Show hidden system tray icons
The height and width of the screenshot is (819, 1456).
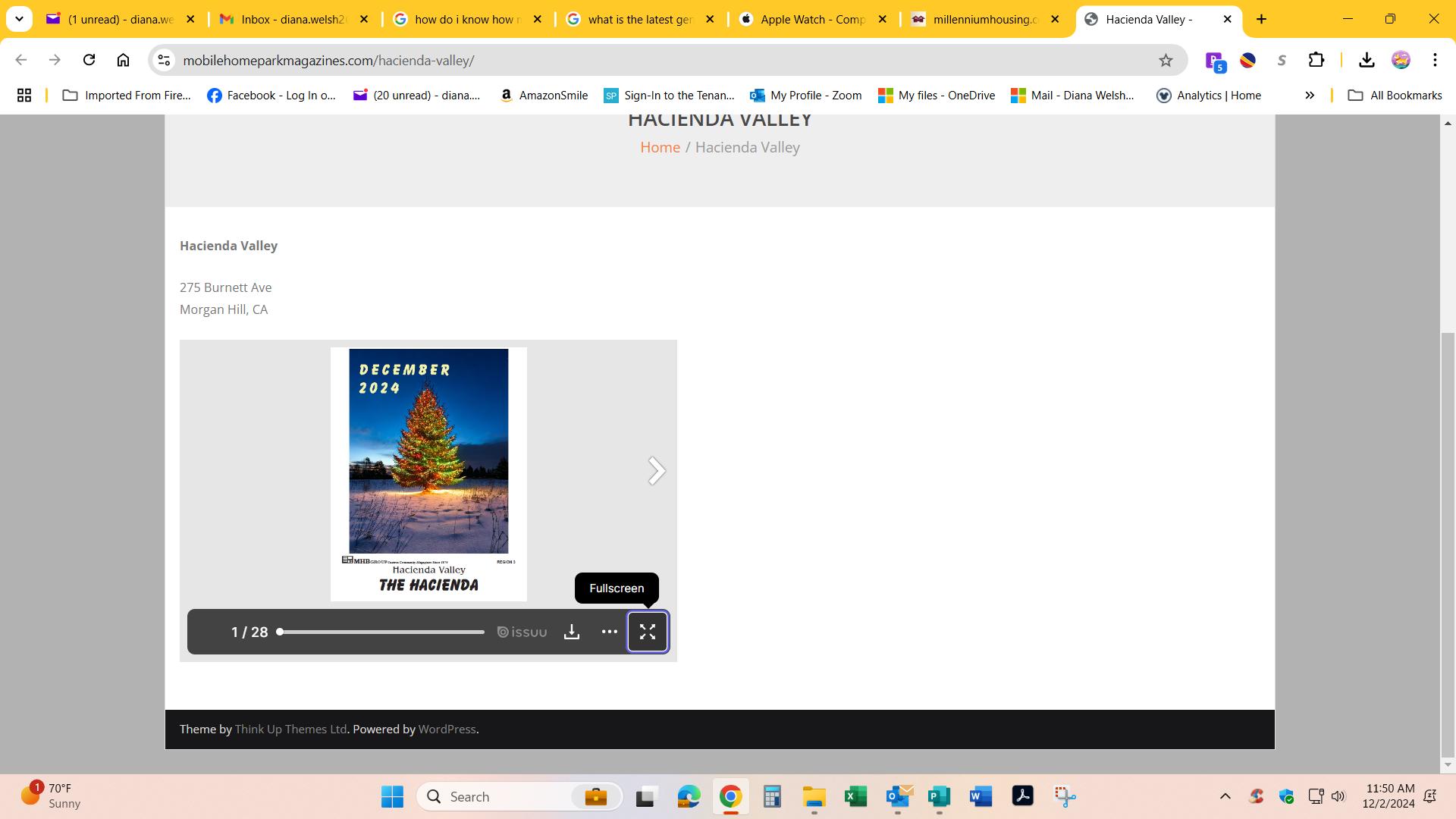click(1225, 796)
